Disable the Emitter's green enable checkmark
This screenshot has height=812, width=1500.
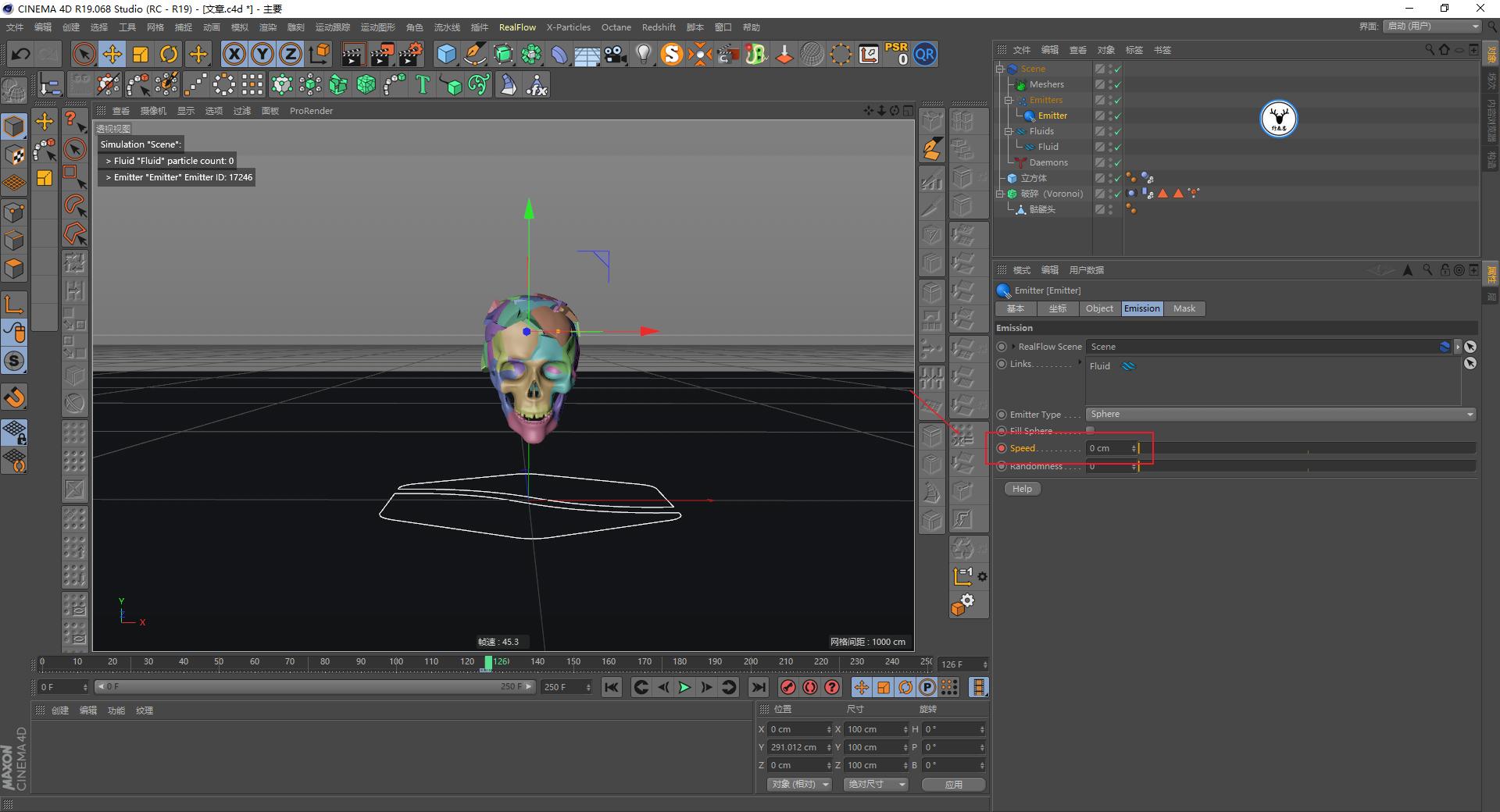point(1117,116)
